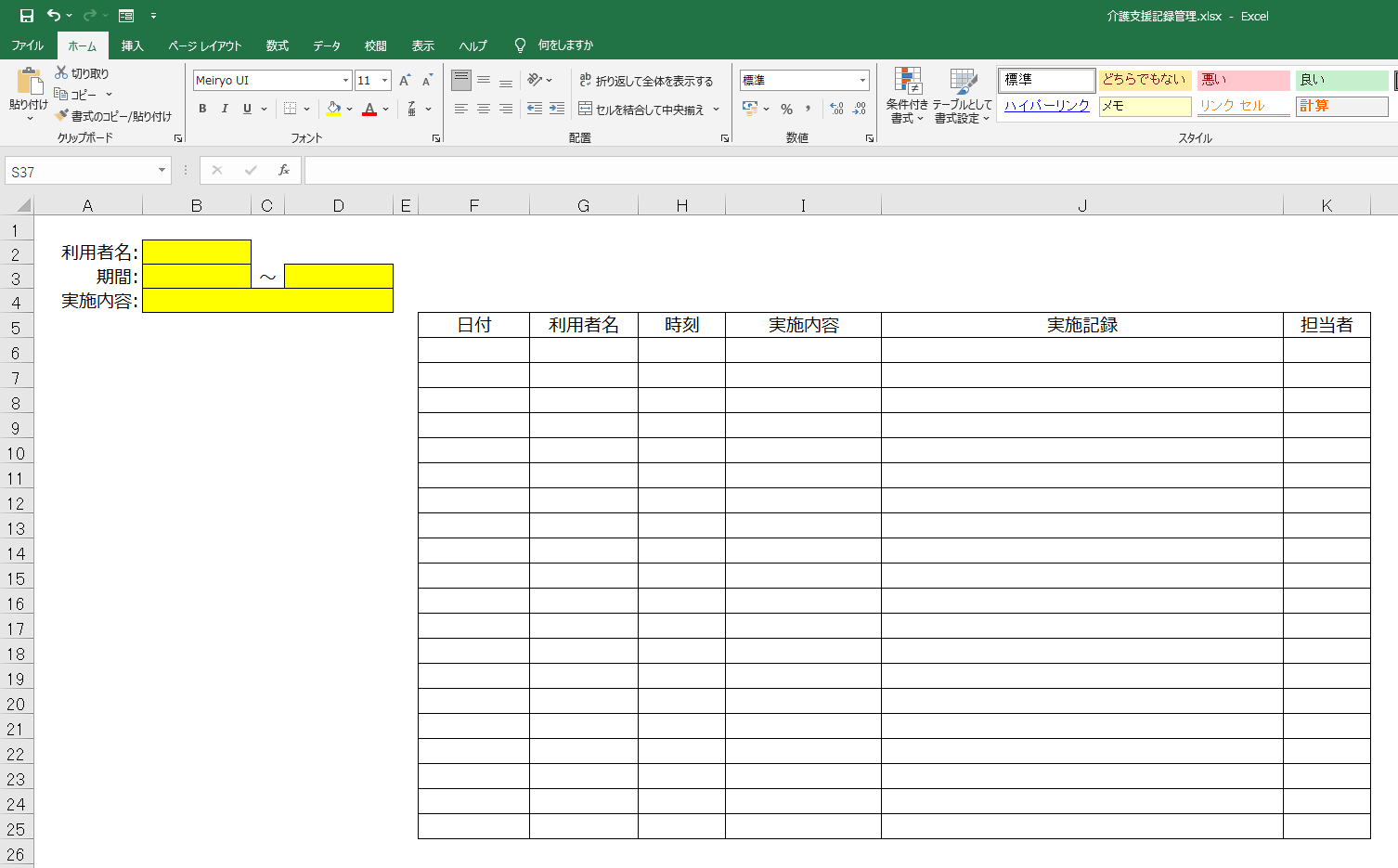Apply the 計算 cell style
Image resolution: width=1398 pixels, height=868 pixels.
1341,106
